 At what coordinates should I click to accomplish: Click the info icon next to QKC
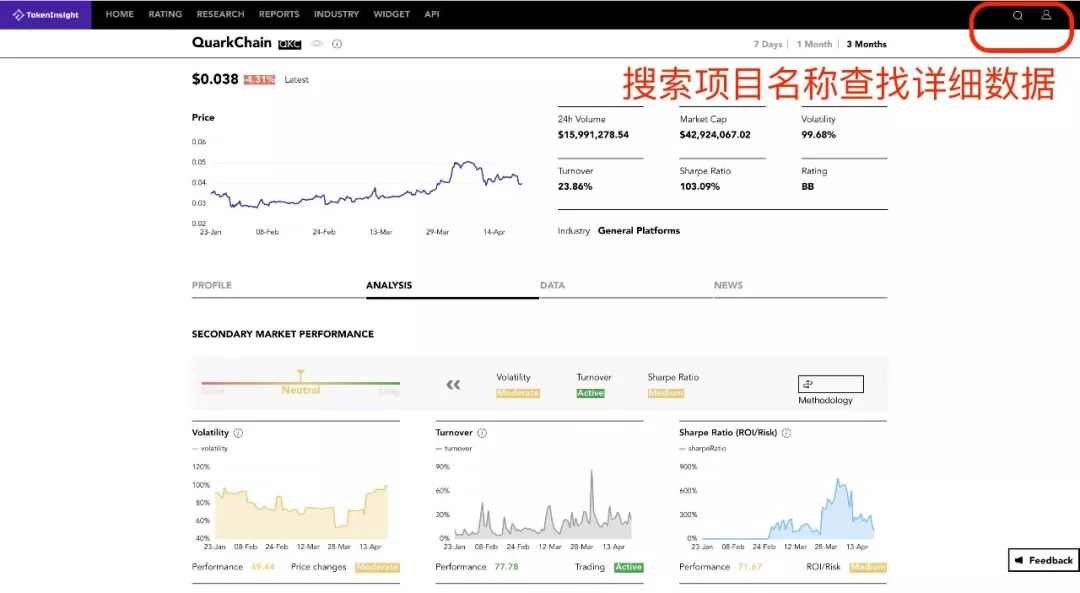click(x=337, y=43)
